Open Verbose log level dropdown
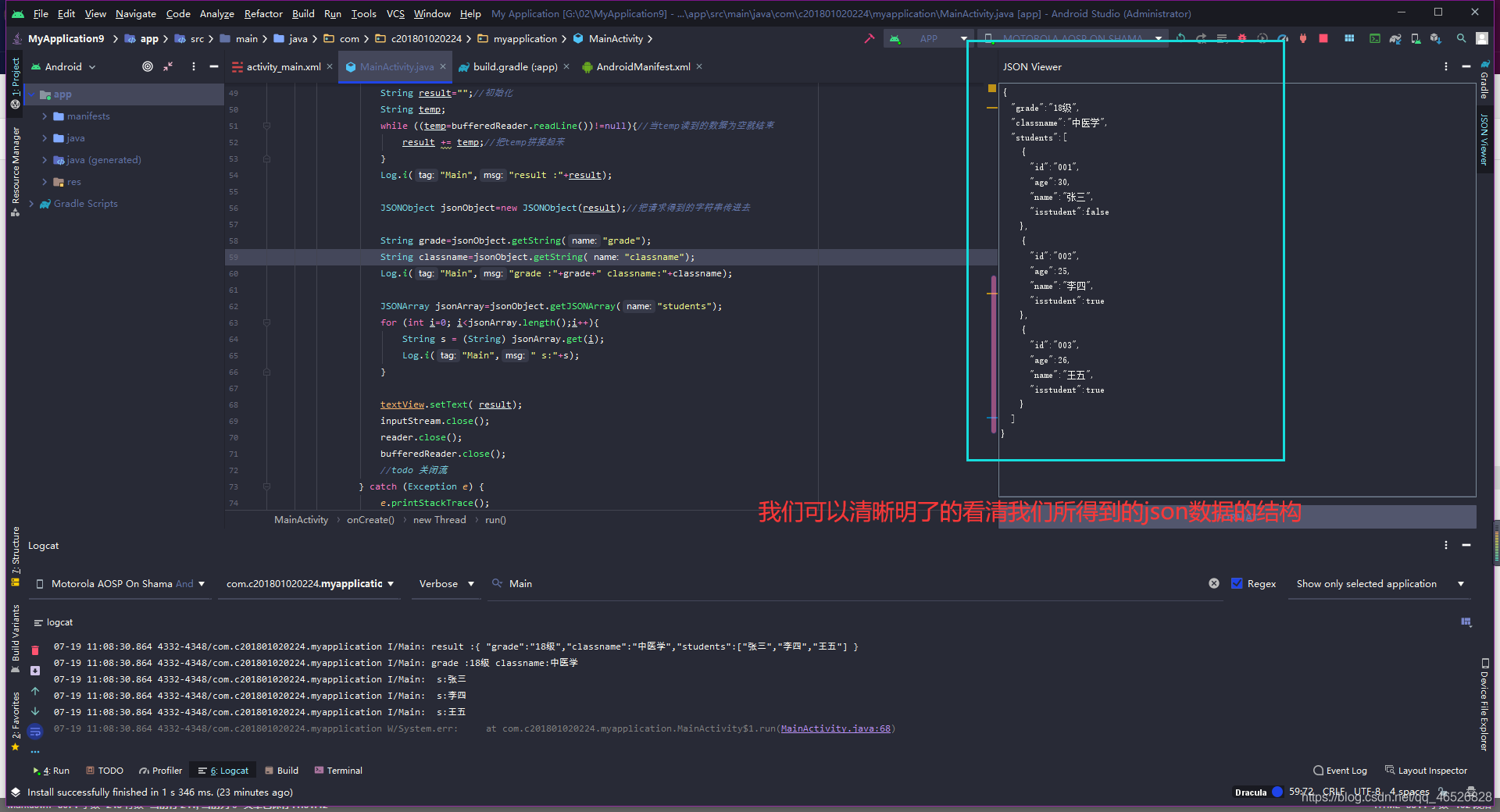The image size is (1500, 812). click(x=446, y=583)
